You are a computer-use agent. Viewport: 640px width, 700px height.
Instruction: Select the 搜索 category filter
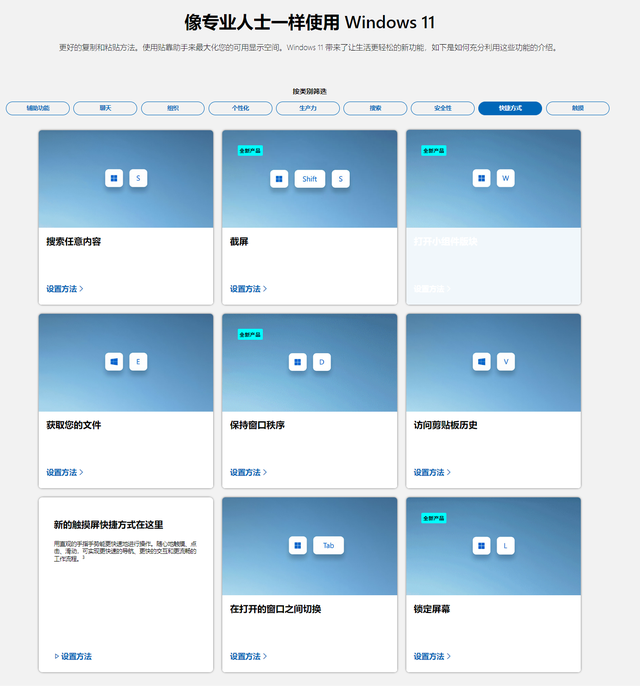point(375,108)
